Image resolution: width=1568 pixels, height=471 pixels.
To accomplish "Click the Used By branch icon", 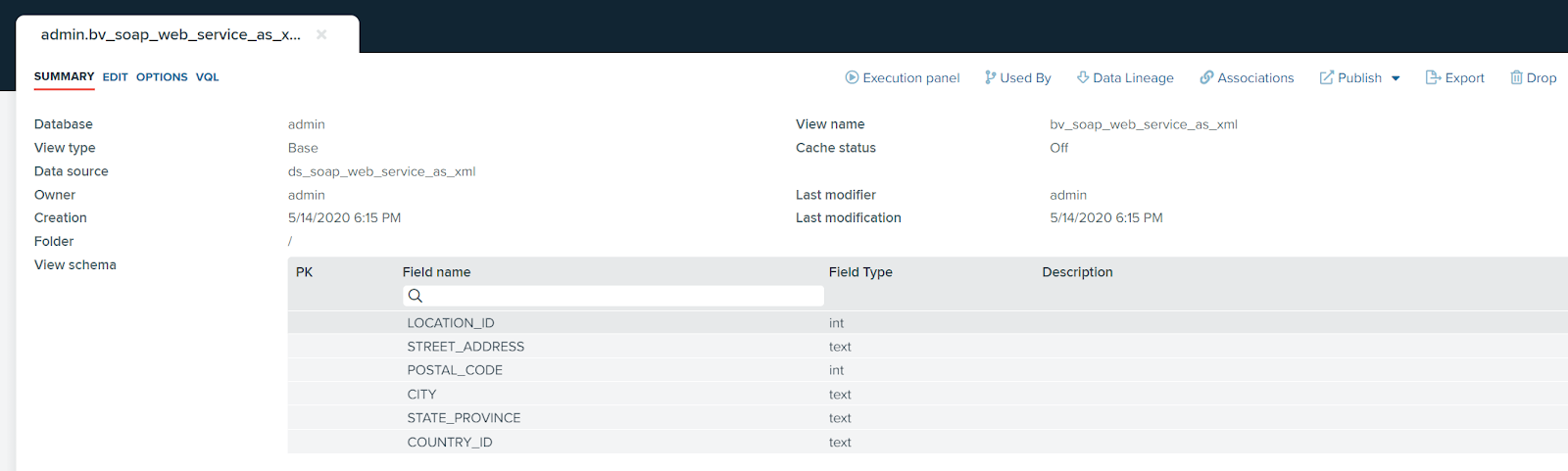I will [990, 77].
